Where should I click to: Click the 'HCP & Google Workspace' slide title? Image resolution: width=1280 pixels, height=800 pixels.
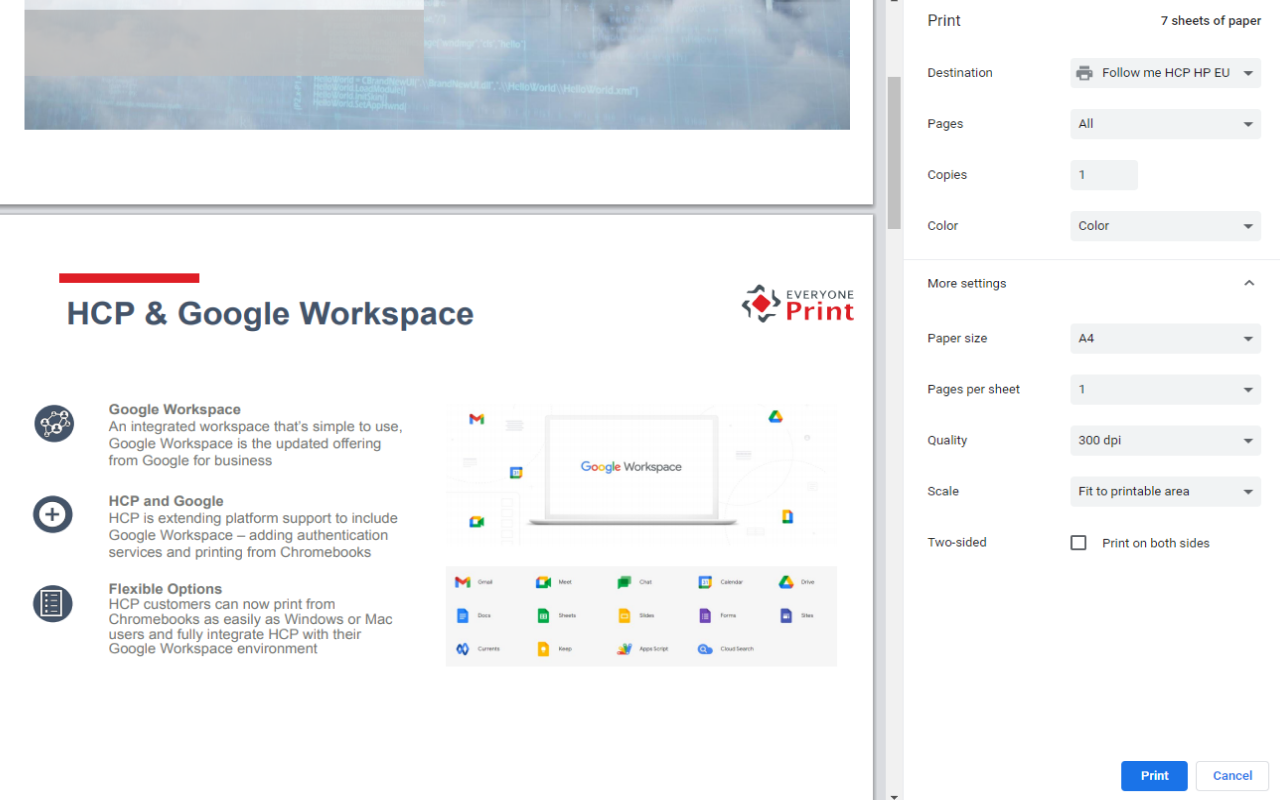click(270, 314)
